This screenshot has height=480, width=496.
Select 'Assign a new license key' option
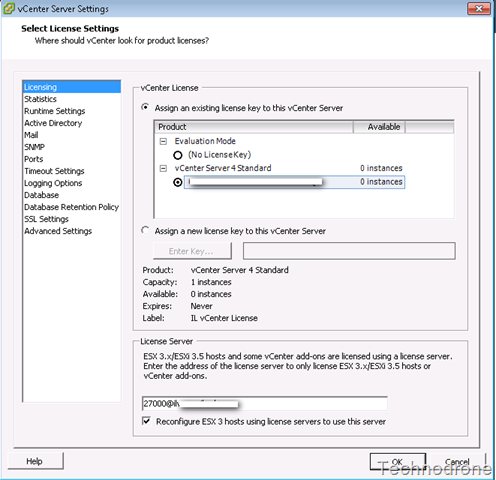coord(145,230)
